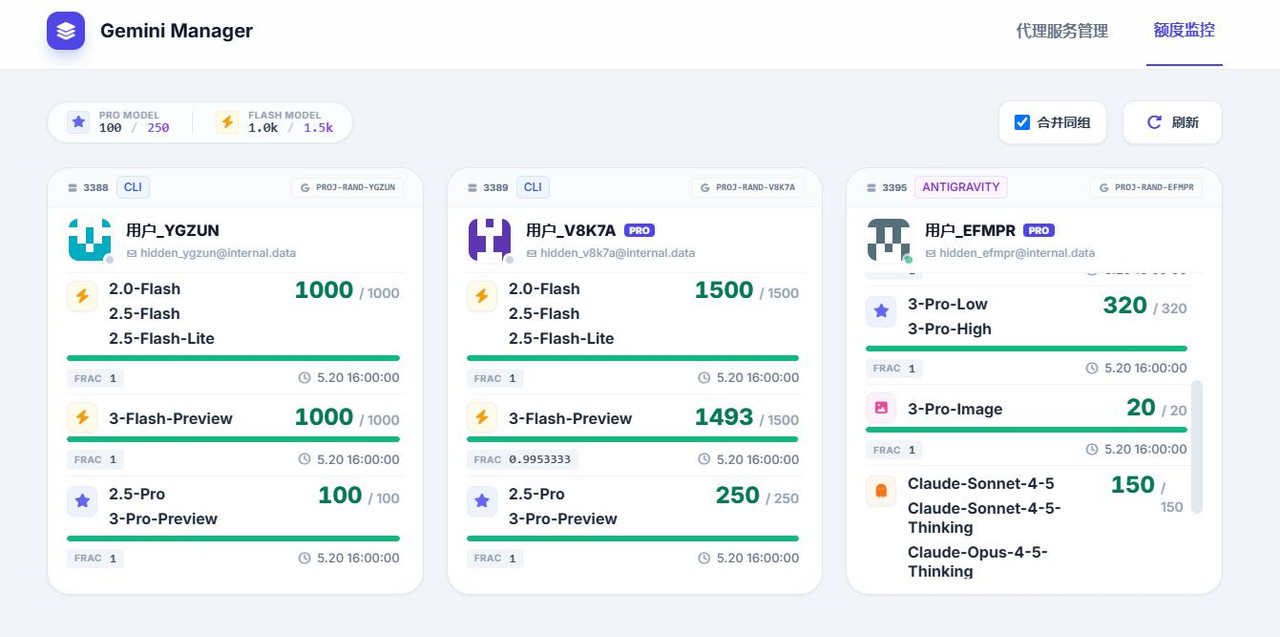Click the 1493 quota value
The height and width of the screenshot is (637, 1280).
(724, 417)
